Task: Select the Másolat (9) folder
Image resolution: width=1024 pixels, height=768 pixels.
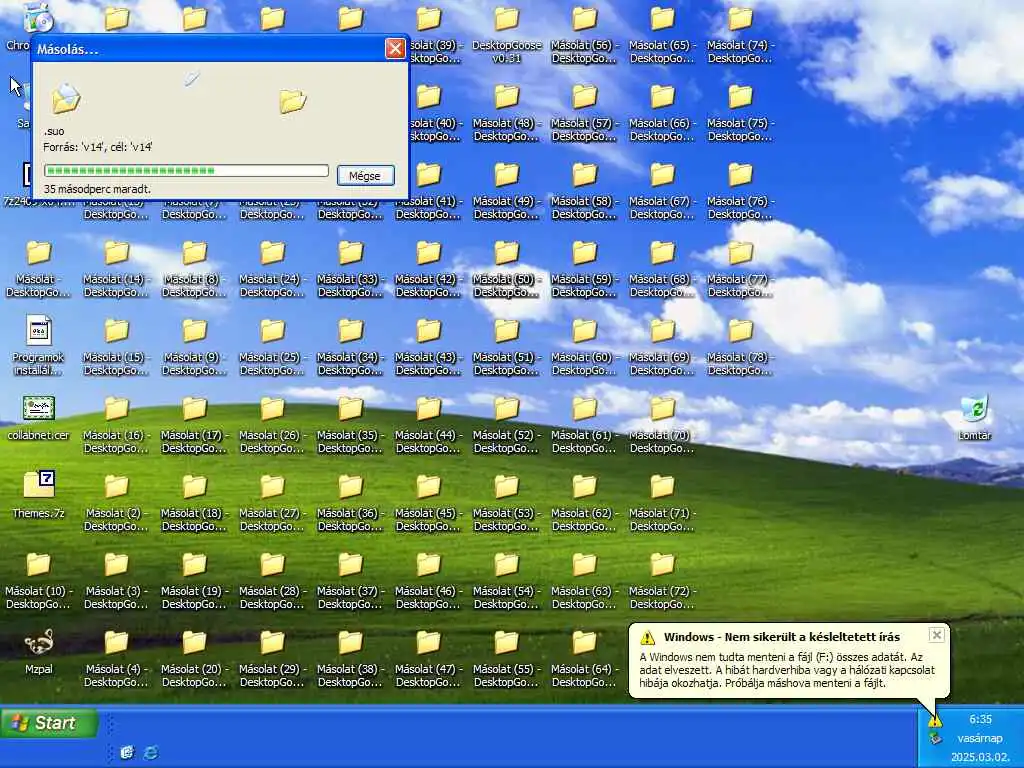Action: [x=195, y=346]
